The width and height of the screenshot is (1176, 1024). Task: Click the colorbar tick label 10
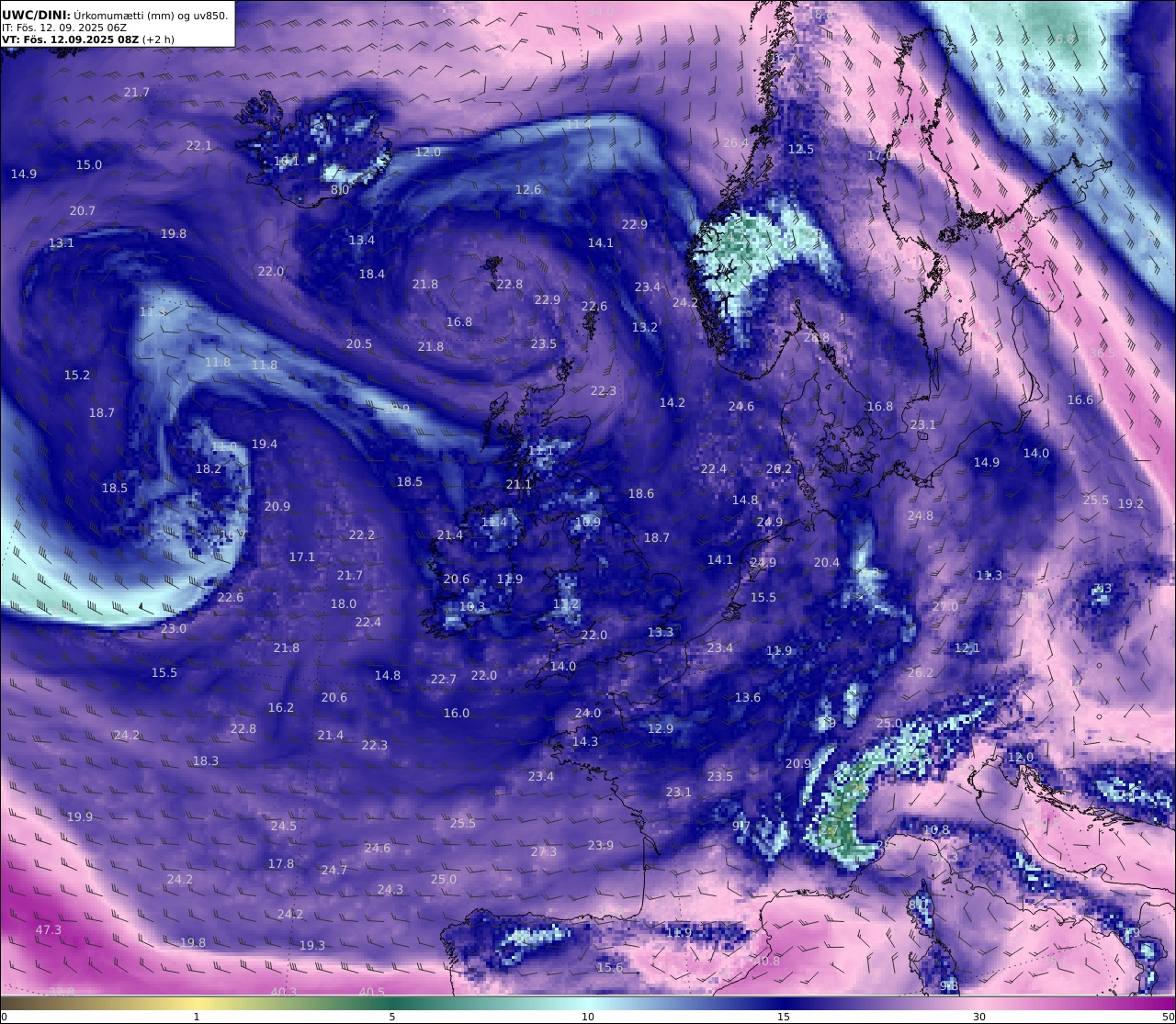588,1017
